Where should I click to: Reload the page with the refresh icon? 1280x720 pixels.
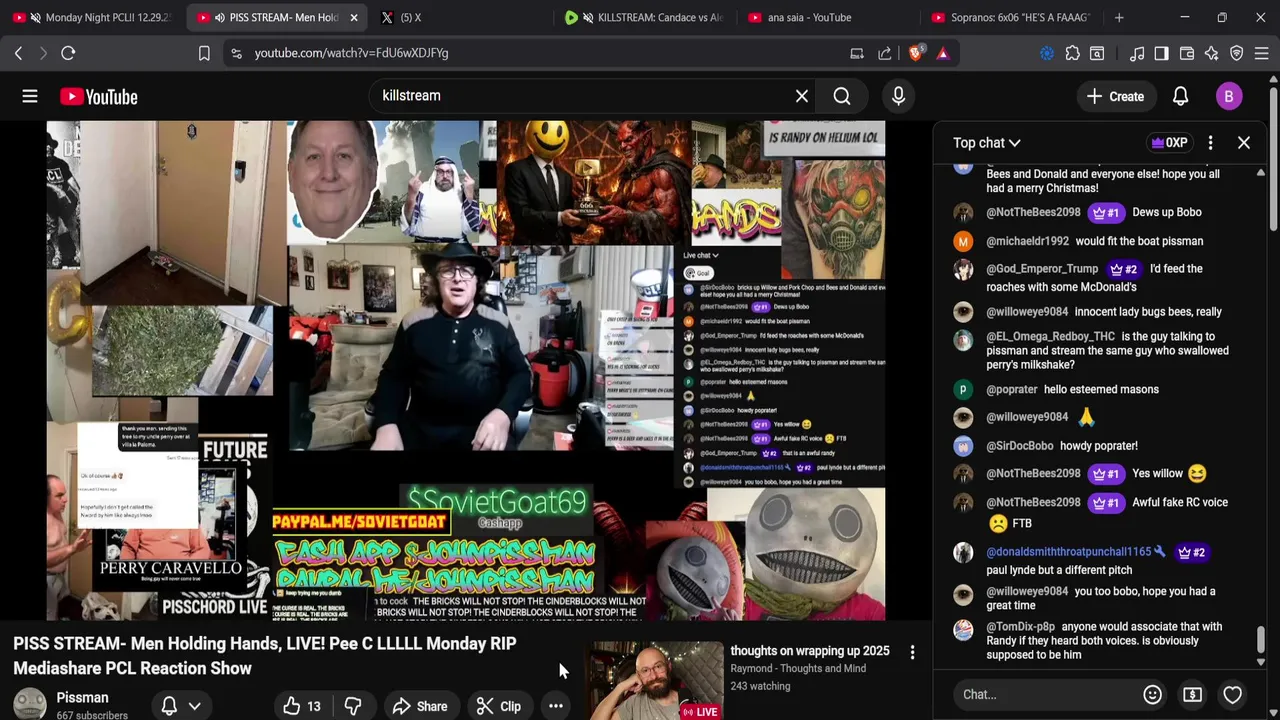point(68,53)
